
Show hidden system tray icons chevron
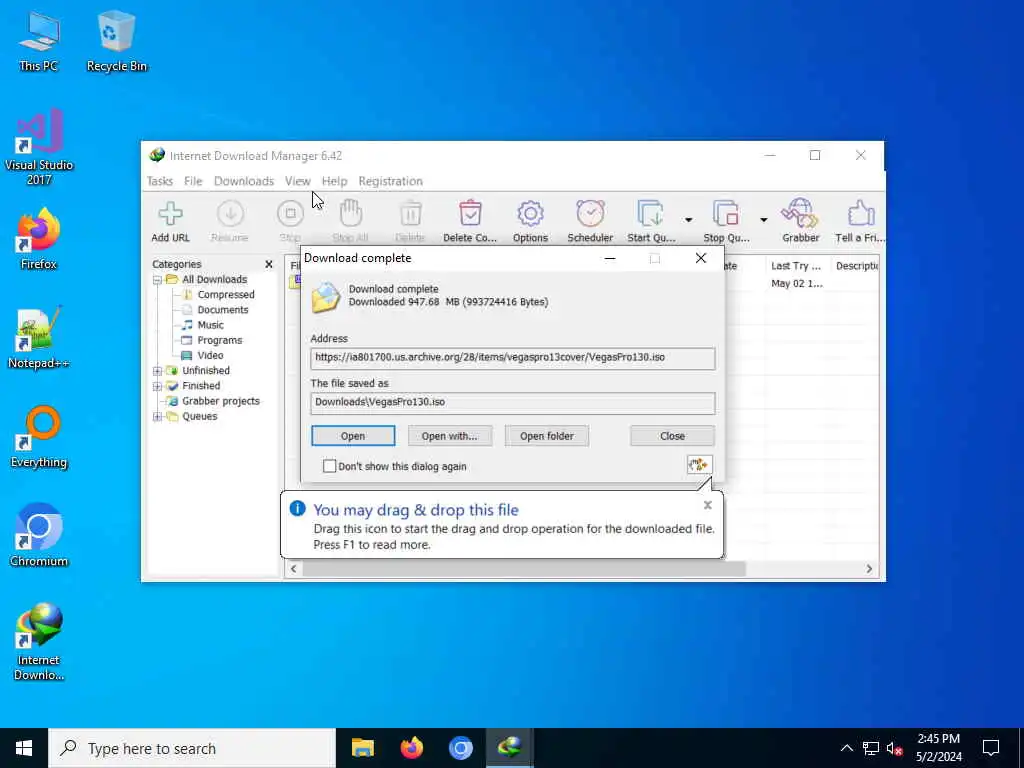click(x=846, y=748)
